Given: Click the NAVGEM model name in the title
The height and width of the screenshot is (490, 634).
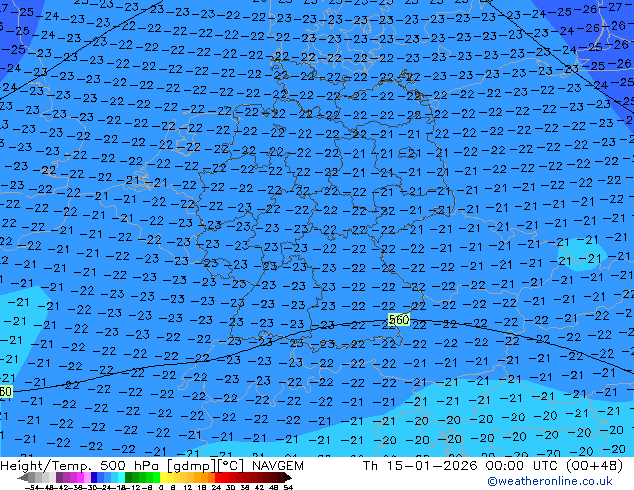Looking at the screenshot, I should [277, 466].
